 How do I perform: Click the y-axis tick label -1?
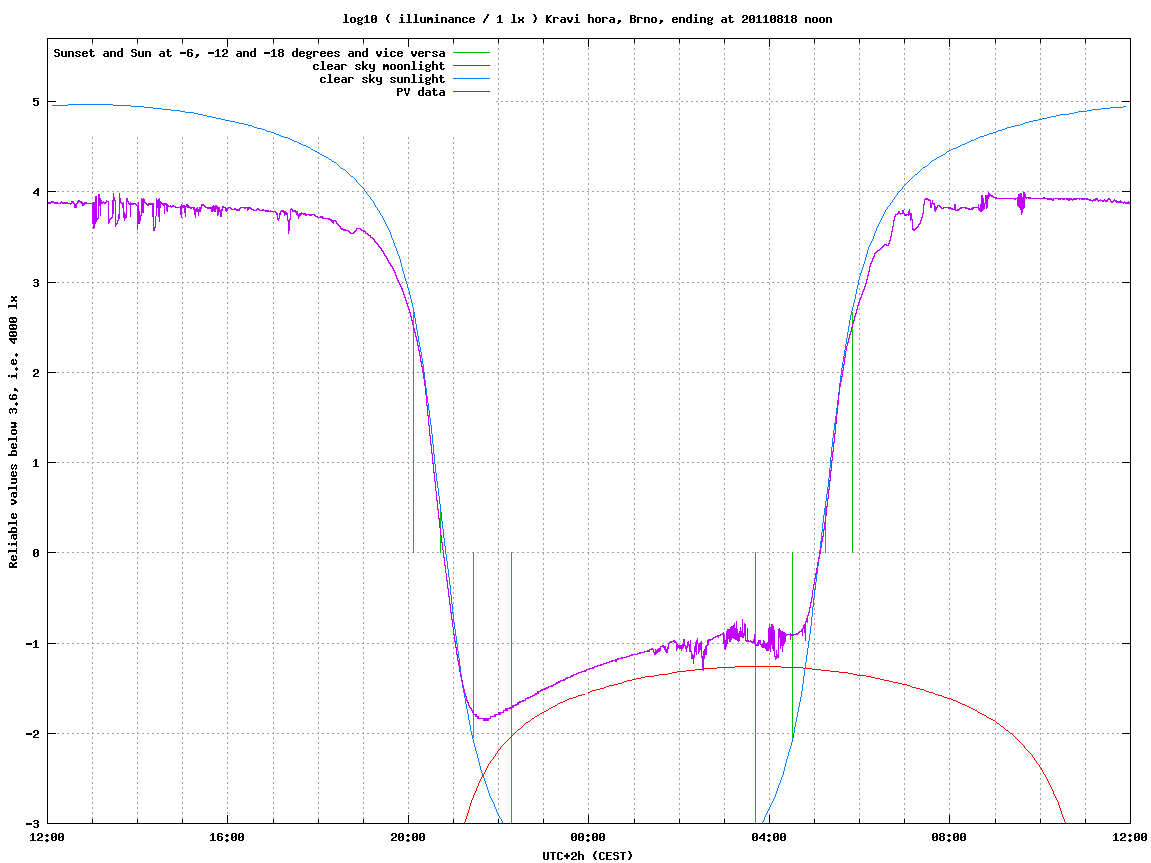click(32, 644)
